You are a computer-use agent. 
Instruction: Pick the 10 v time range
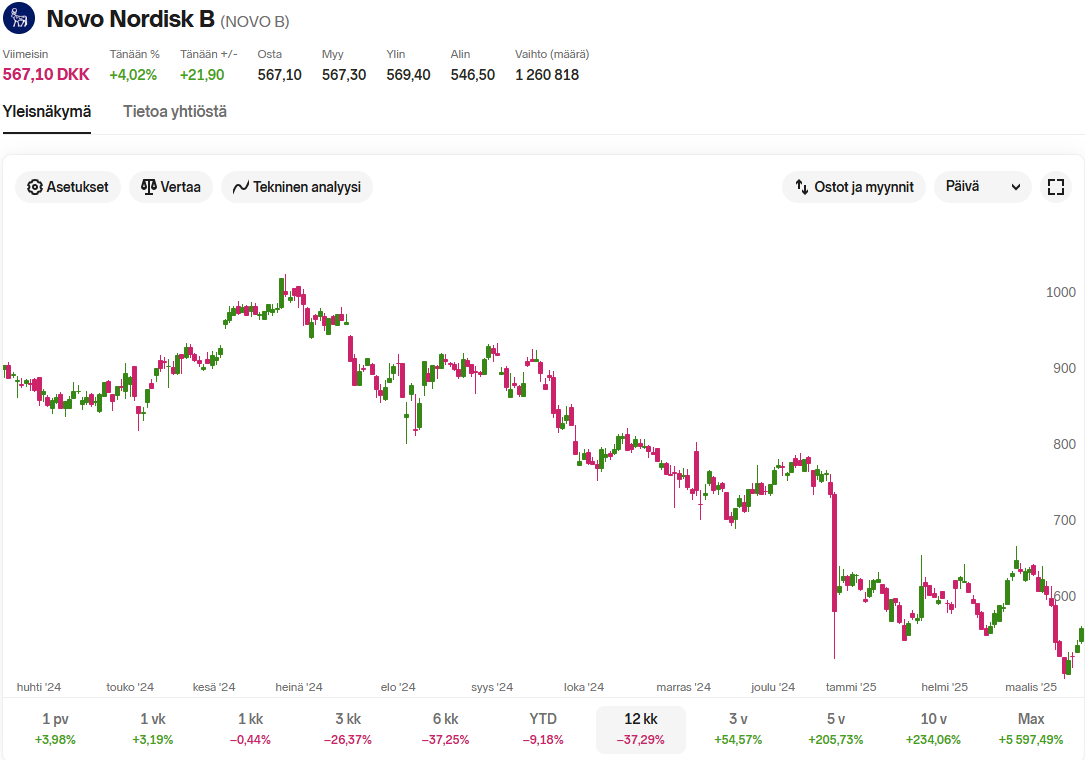point(933,728)
